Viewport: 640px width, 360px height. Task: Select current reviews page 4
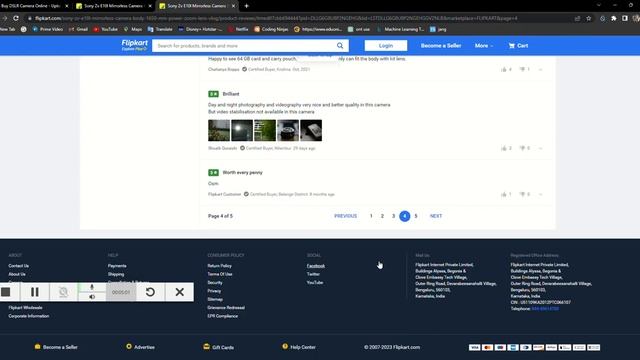404,216
